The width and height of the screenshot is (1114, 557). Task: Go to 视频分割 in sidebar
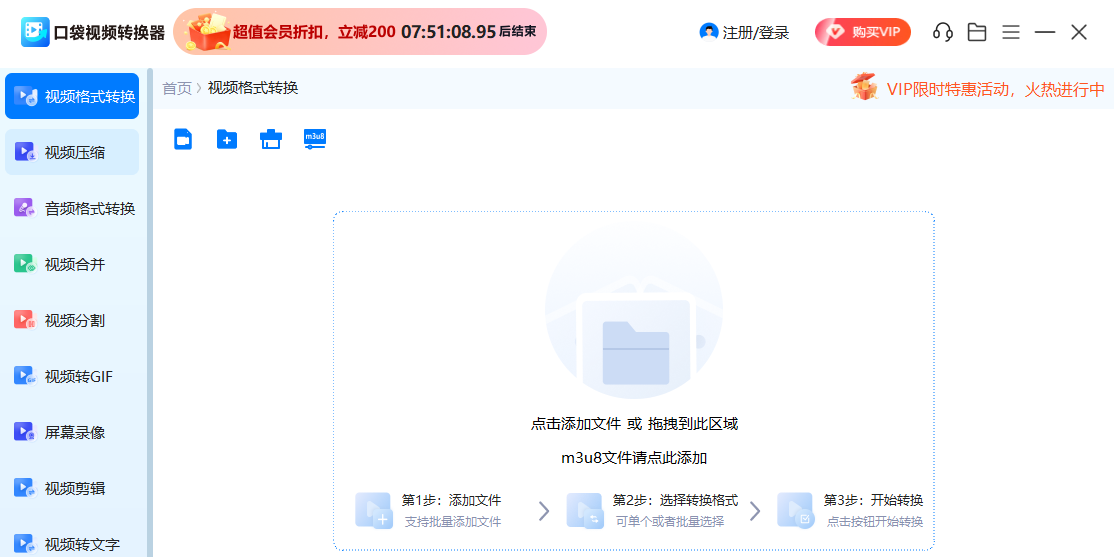coord(72,321)
